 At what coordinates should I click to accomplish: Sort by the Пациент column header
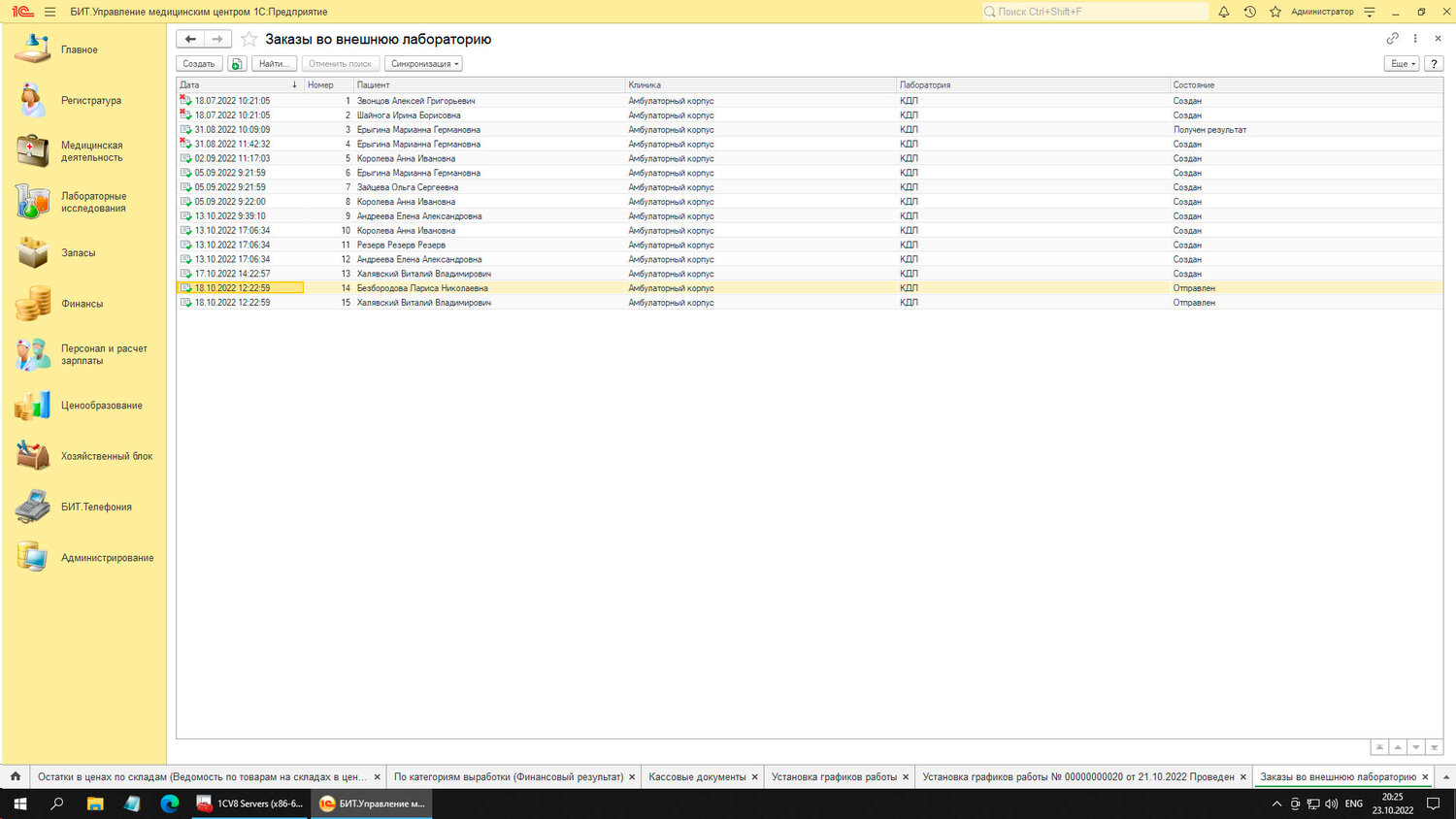pyautogui.click(x=489, y=85)
